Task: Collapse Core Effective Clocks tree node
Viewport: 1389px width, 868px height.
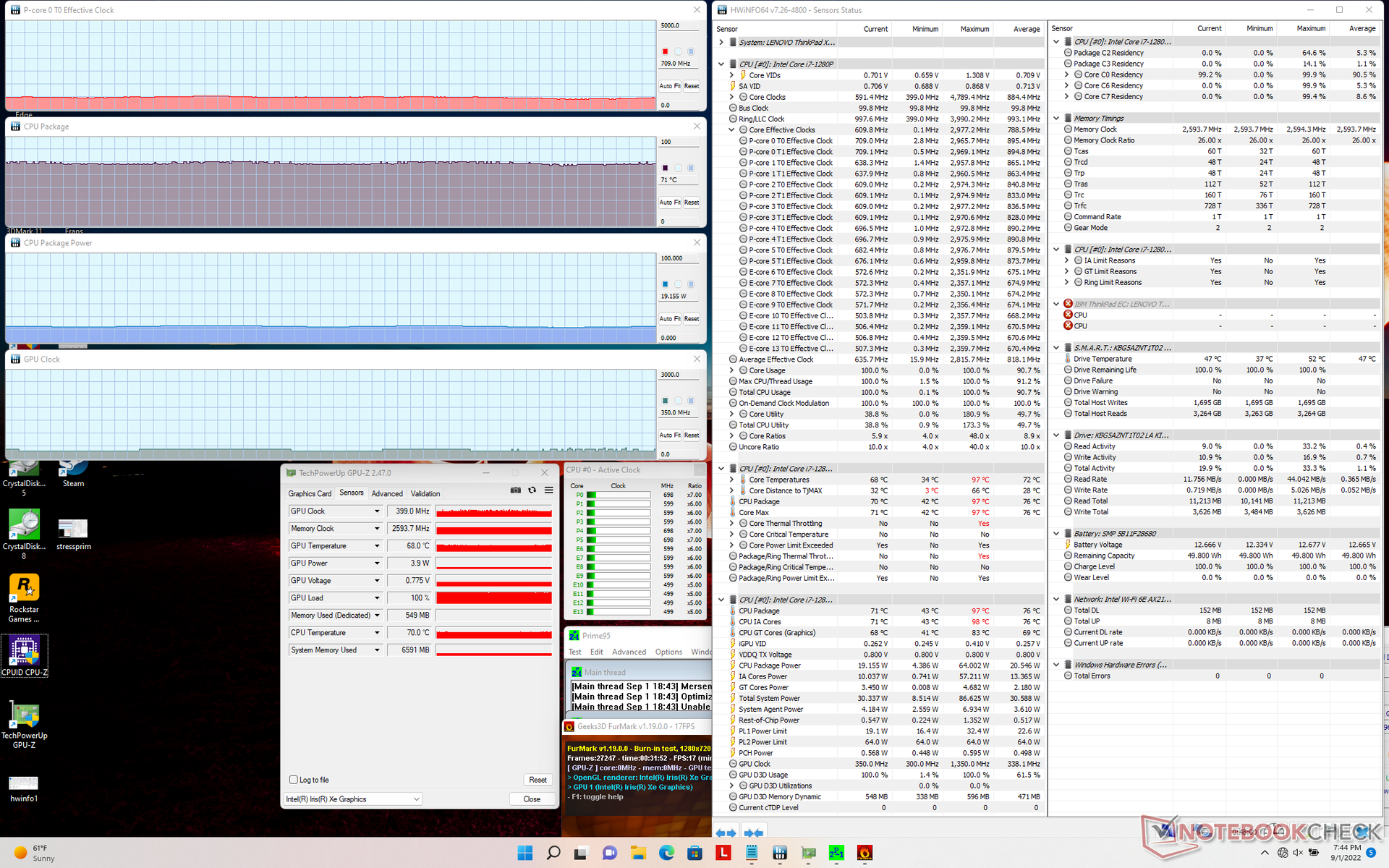Action: pos(731,130)
